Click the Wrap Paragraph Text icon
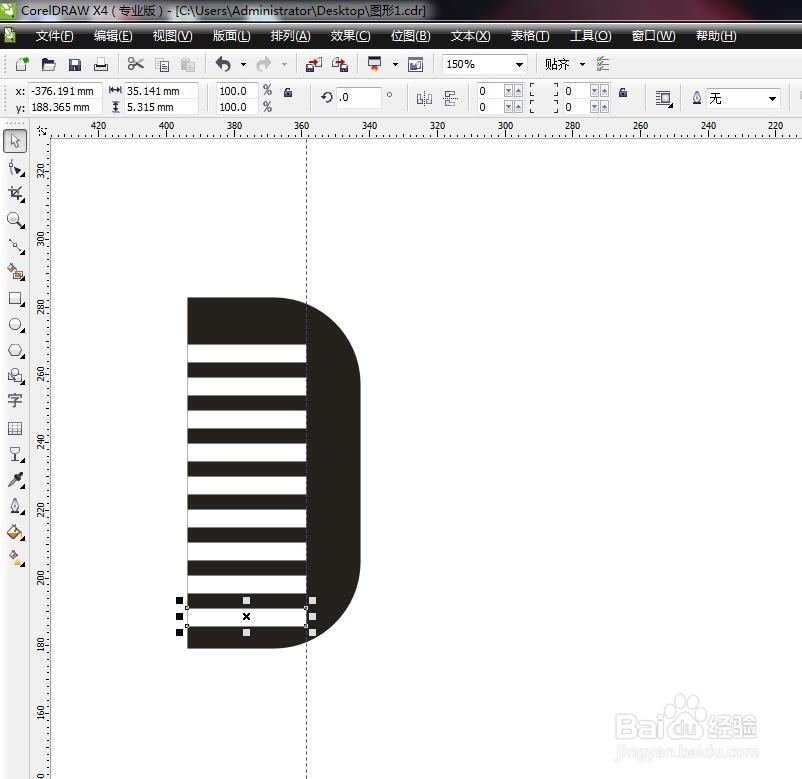This screenshot has height=779, width=802. pos(664,98)
